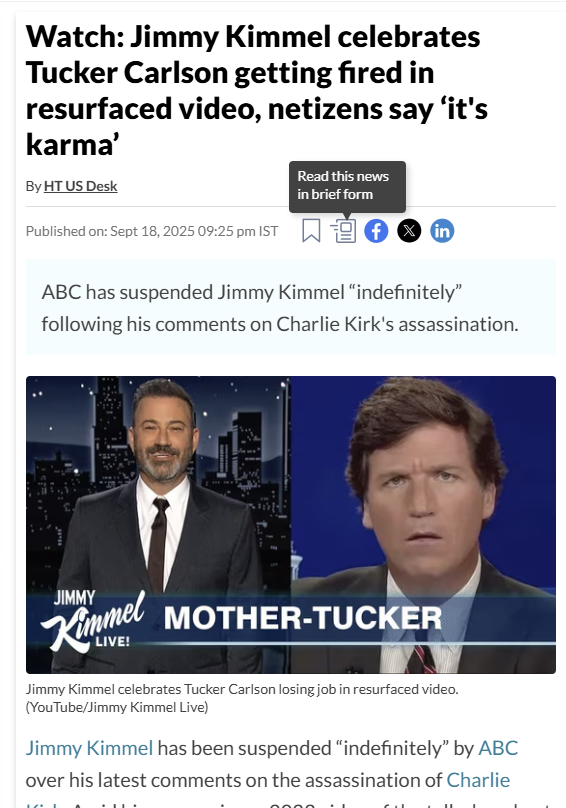Click the MOTHER-TUCKER banner text in image
This screenshot has height=808, width=566.
pos(303,618)
